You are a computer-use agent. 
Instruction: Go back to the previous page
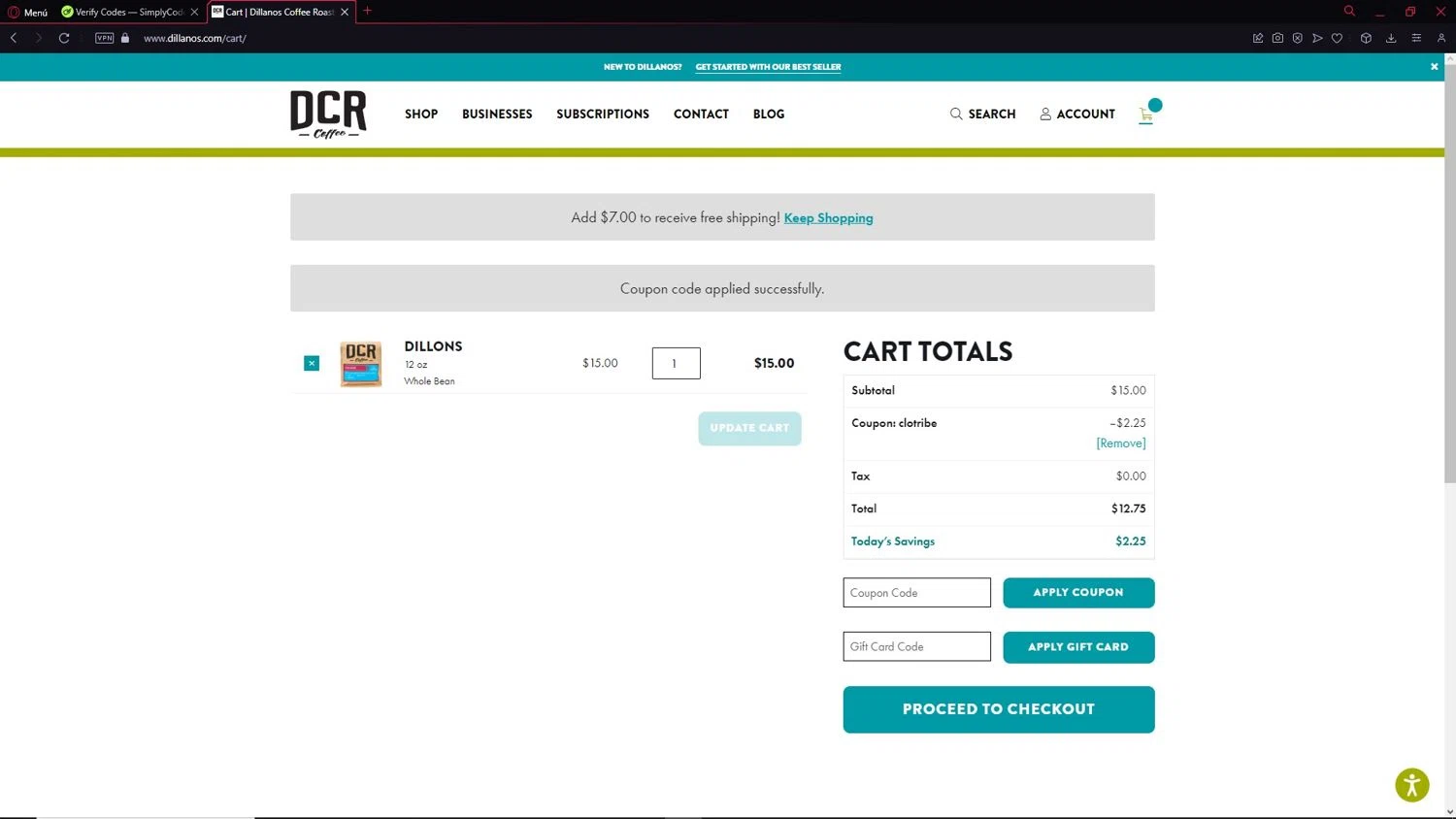(x=14, y=38)
